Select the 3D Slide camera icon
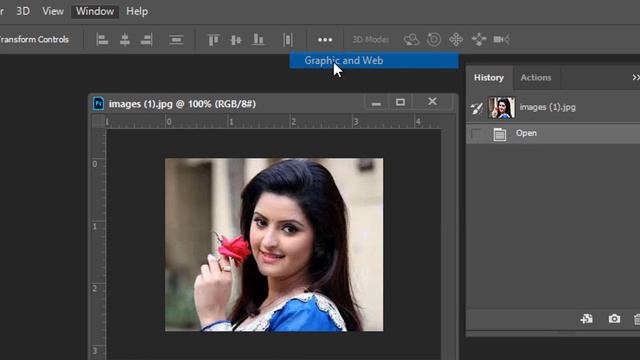Viewport: 640px width, 360px height. click(x=478, y=40)
